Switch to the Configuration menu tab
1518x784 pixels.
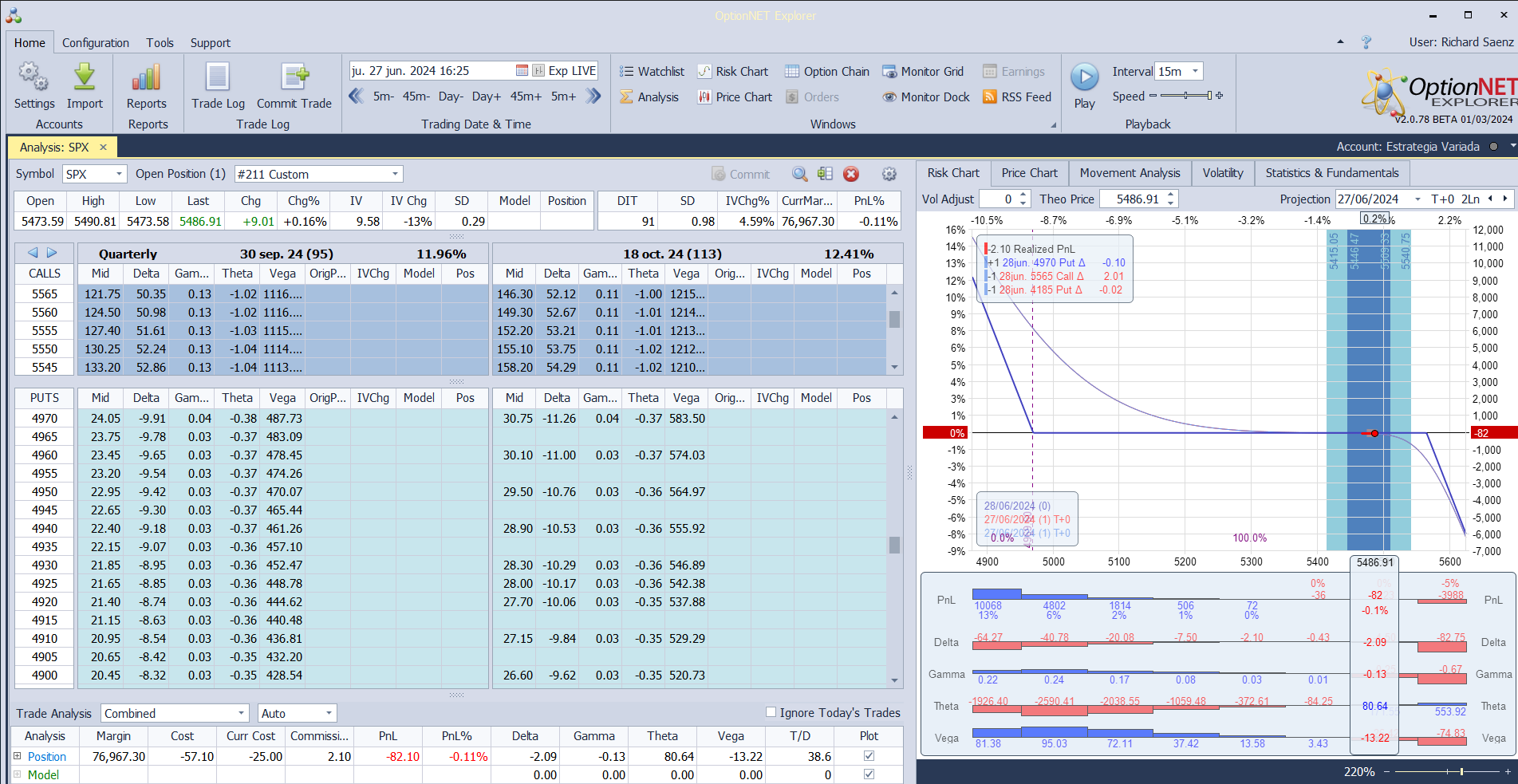tap(96, 43)
